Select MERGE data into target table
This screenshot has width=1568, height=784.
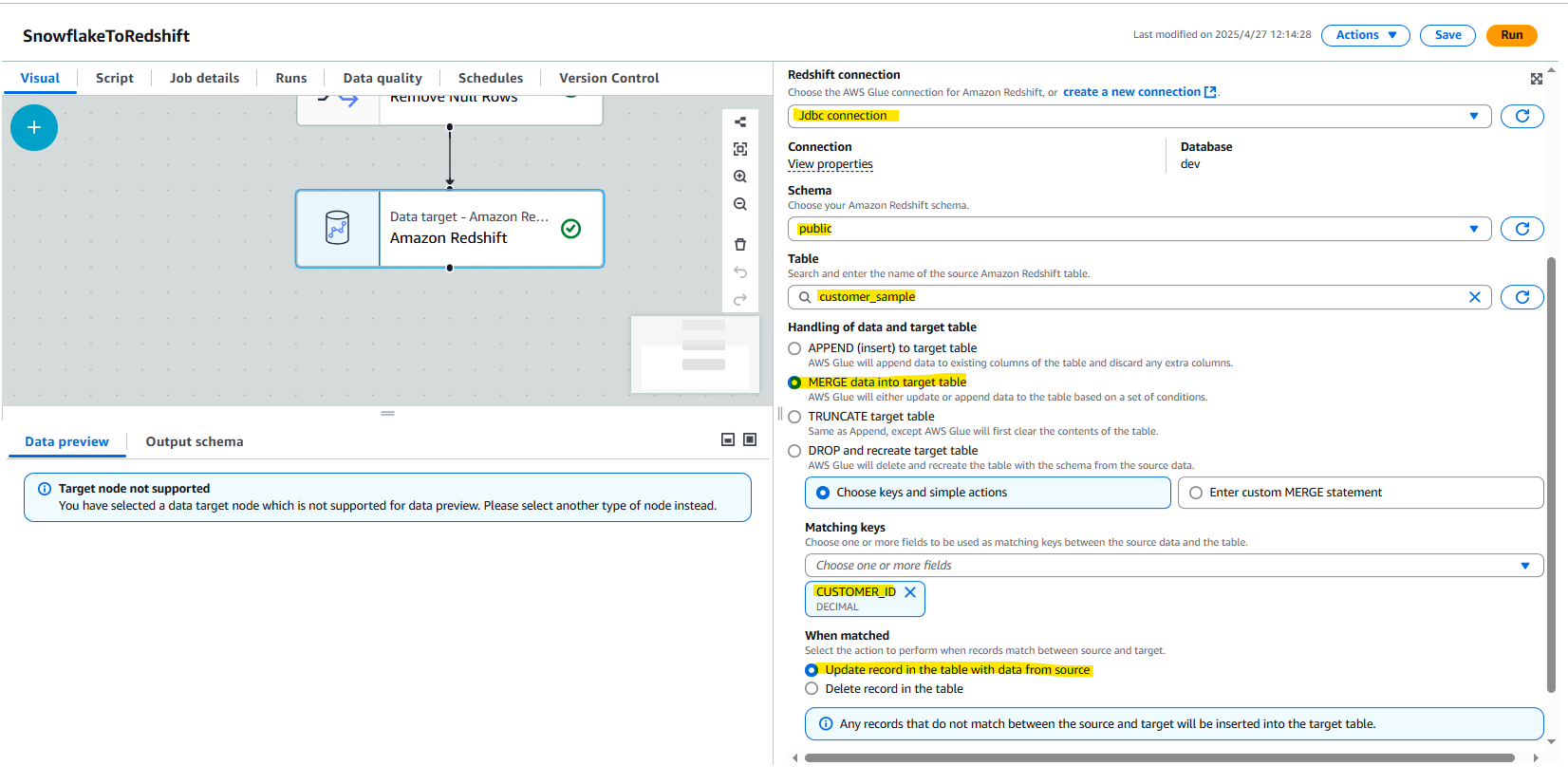coord(794,383)
